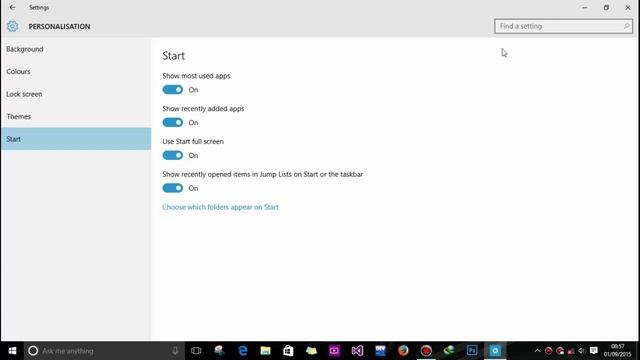Viewport: 640px width, 360px height.
Task: Switch to the Settings app taskbar icon
Action: pos(495,351)
